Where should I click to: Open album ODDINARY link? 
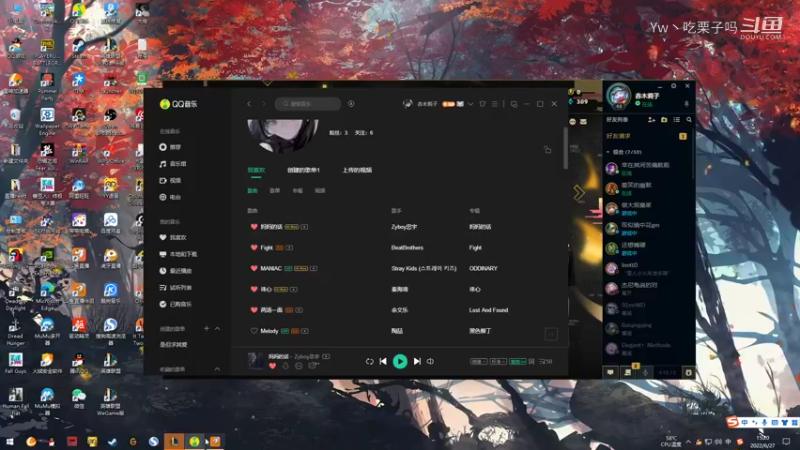click(x=483, y=268)
